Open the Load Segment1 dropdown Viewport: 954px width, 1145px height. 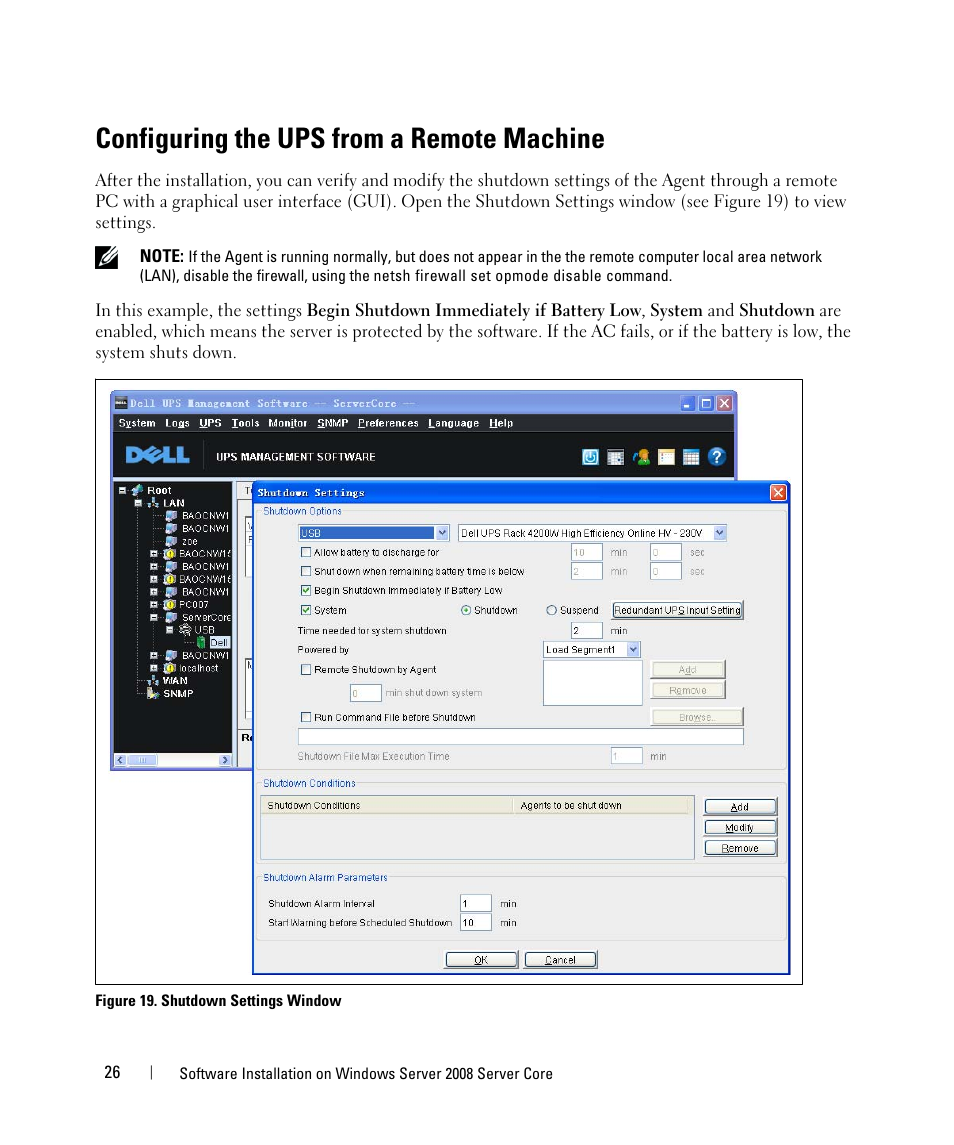633,649
